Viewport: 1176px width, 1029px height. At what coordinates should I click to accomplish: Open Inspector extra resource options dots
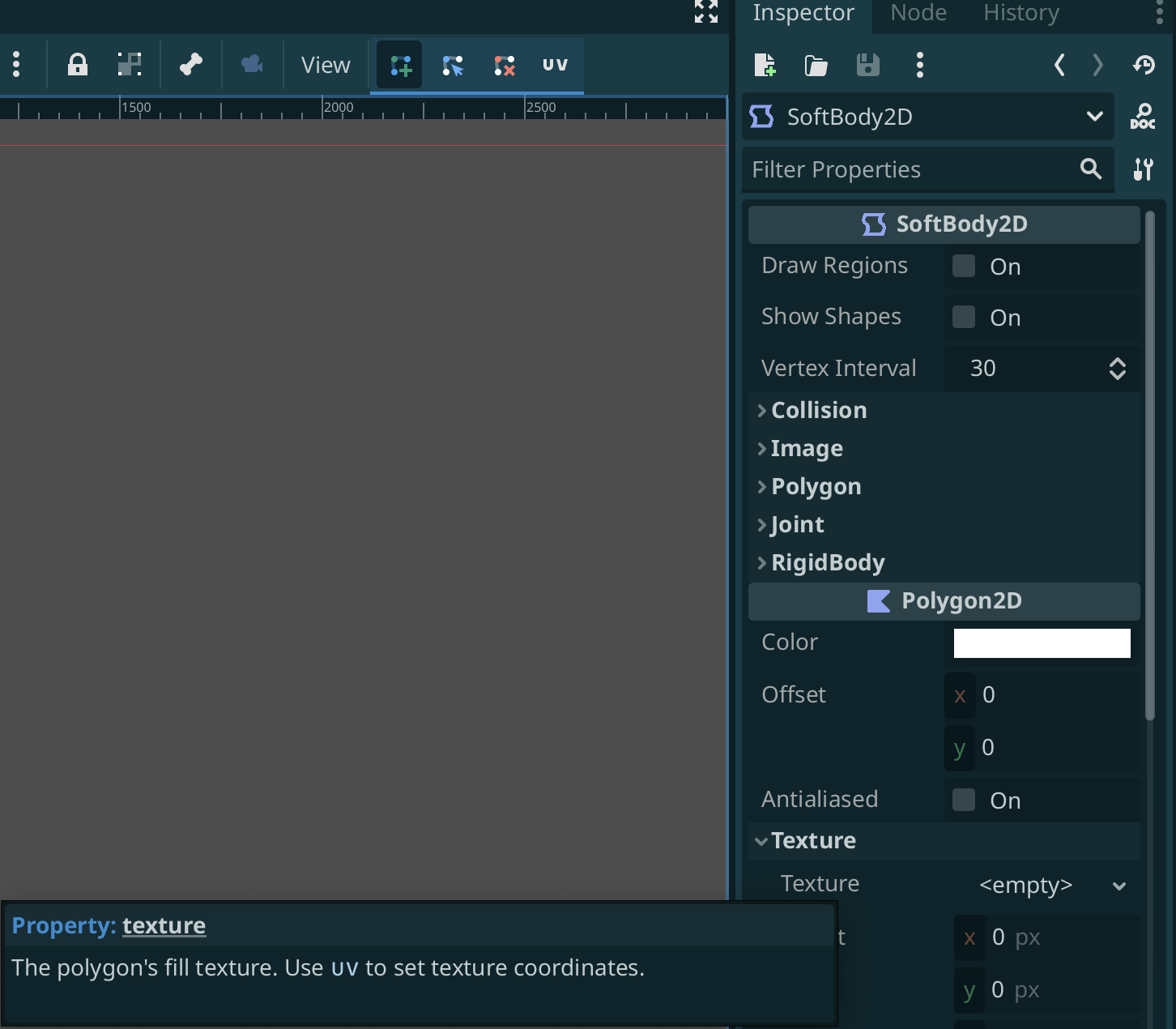(919, 65)
